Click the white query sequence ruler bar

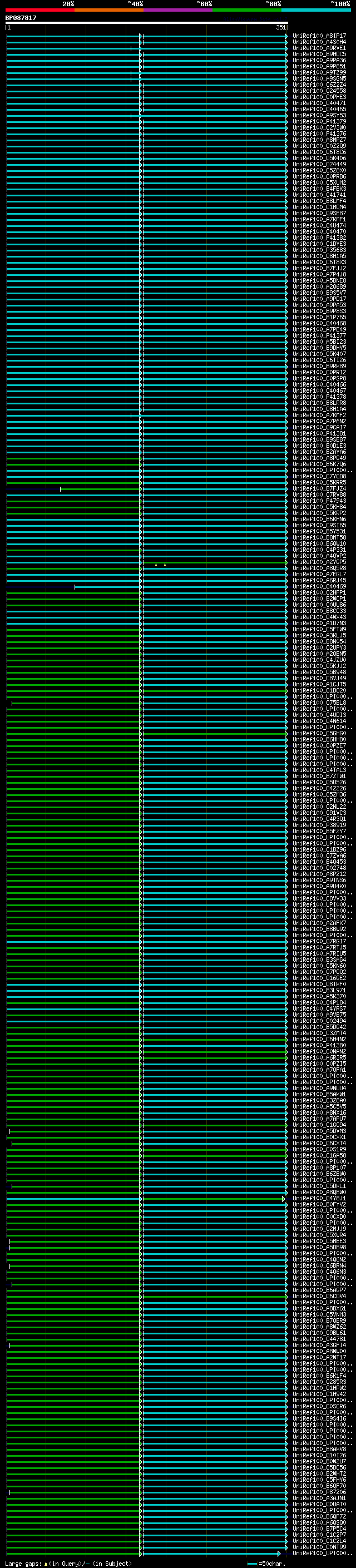click(x=147, y=23)
